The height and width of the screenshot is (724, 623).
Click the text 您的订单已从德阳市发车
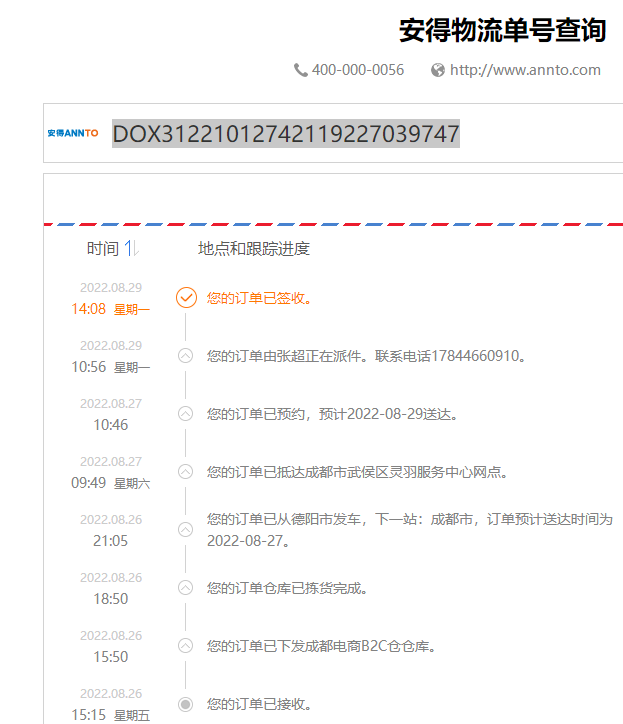[x=284, y=519]
